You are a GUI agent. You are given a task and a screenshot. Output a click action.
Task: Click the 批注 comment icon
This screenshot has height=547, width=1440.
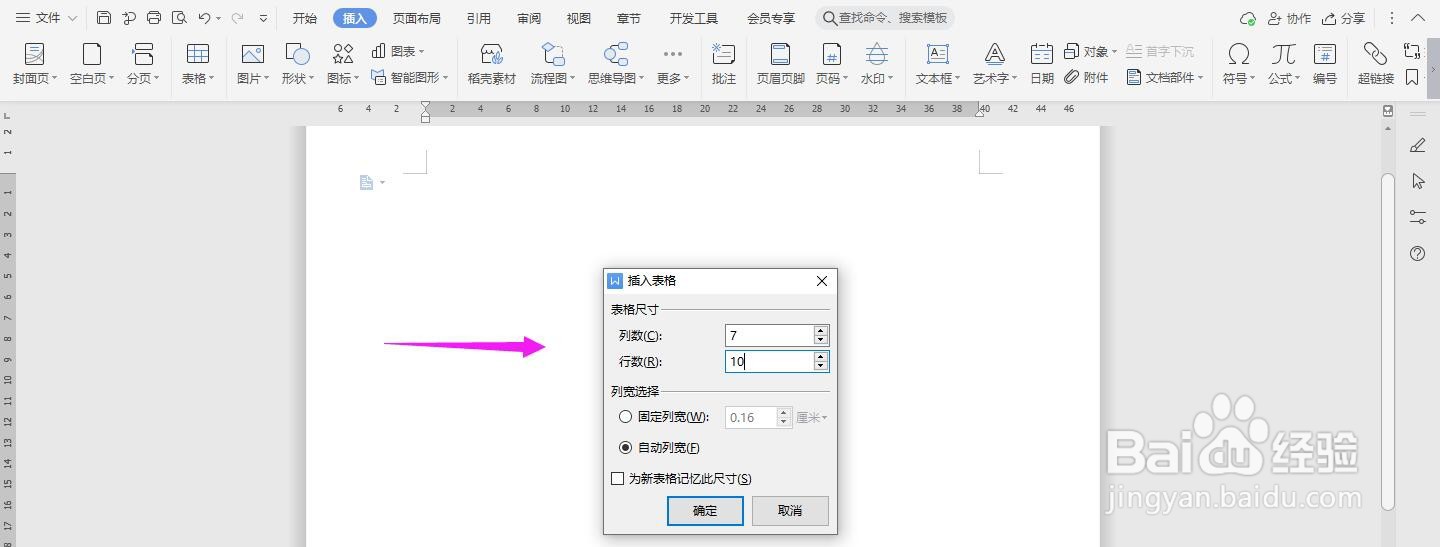pos(724,54)
